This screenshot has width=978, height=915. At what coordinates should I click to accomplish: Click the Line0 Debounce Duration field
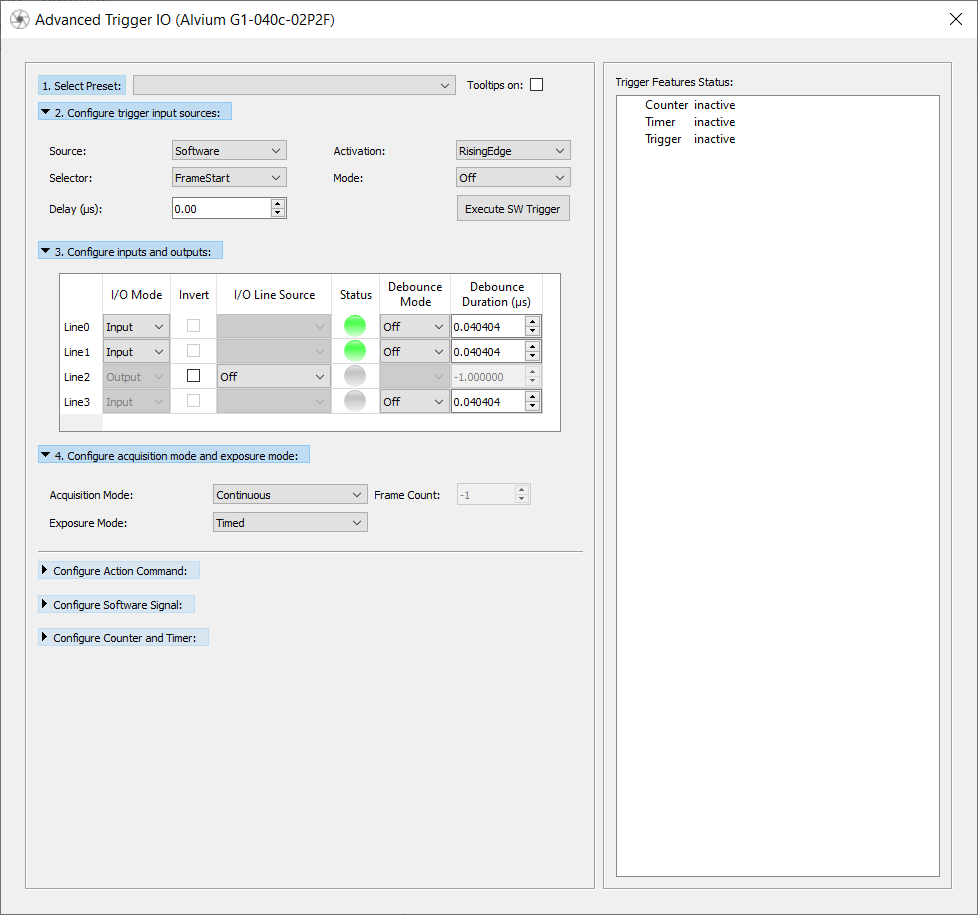(487, 326)
